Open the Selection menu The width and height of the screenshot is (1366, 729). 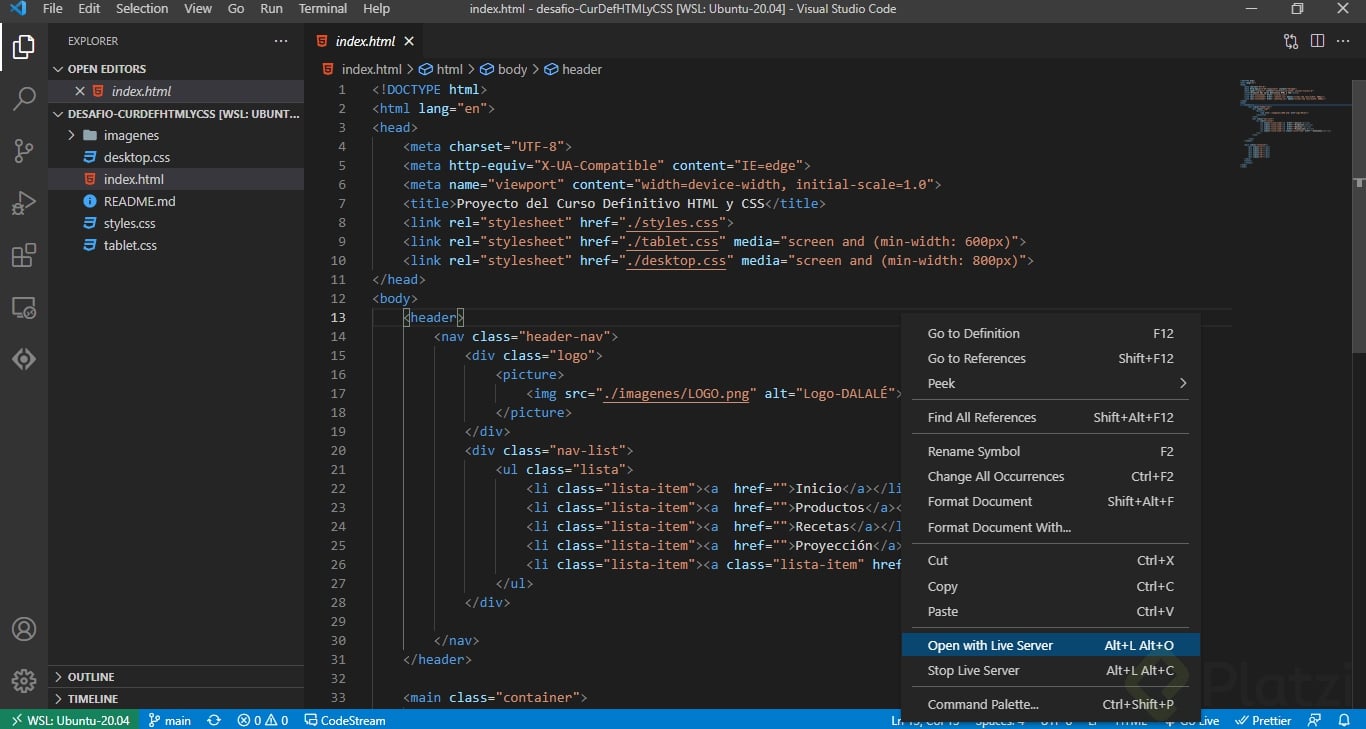(142, 9)
